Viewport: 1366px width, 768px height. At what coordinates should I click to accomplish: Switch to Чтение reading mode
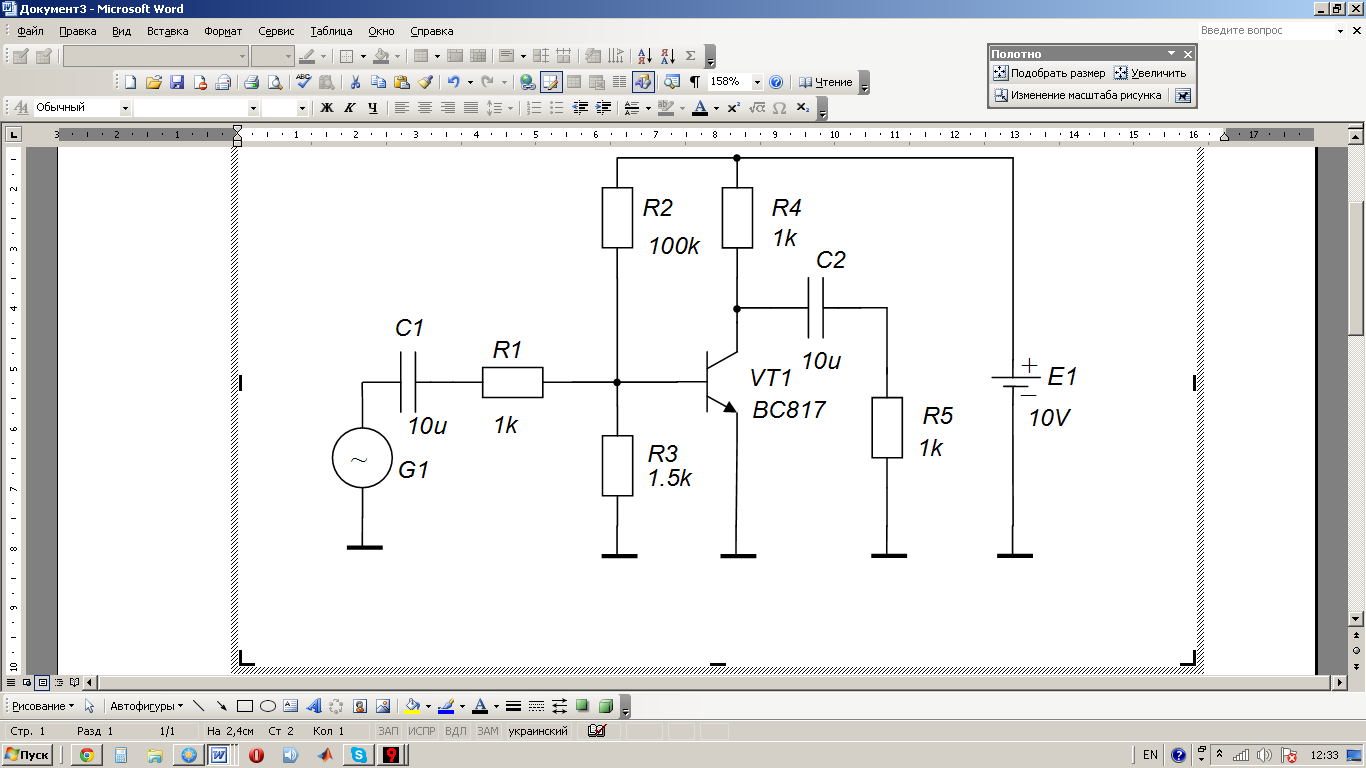[826, 82]
